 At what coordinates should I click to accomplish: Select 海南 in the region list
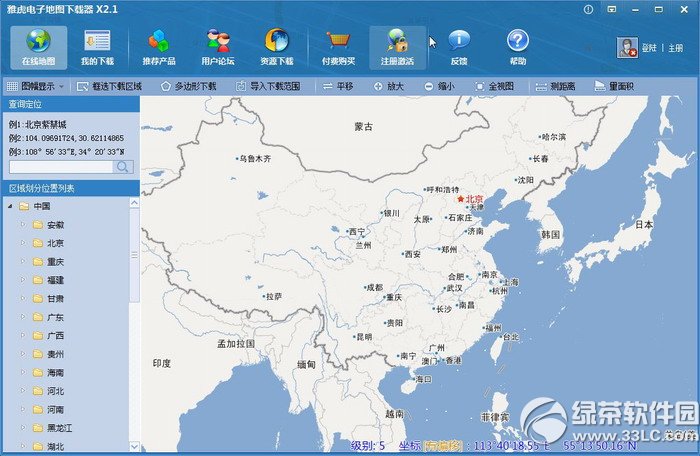[55, 372]
